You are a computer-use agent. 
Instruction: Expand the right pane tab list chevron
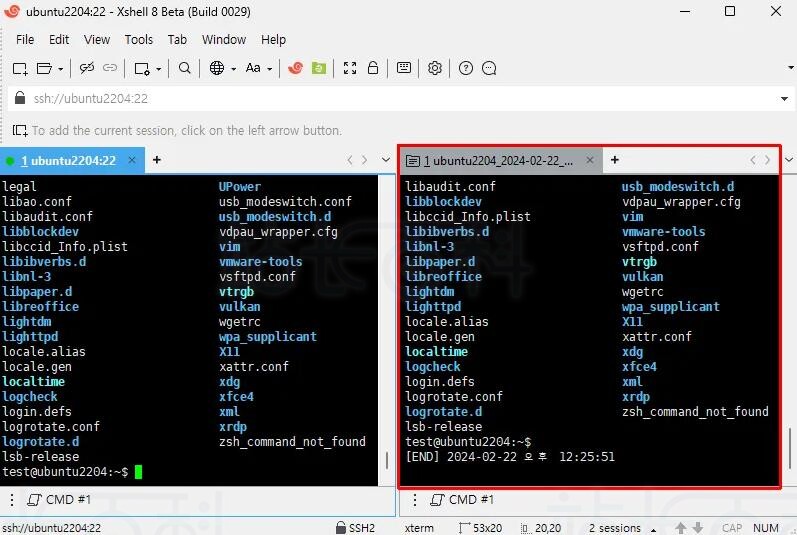click(789, 160)
